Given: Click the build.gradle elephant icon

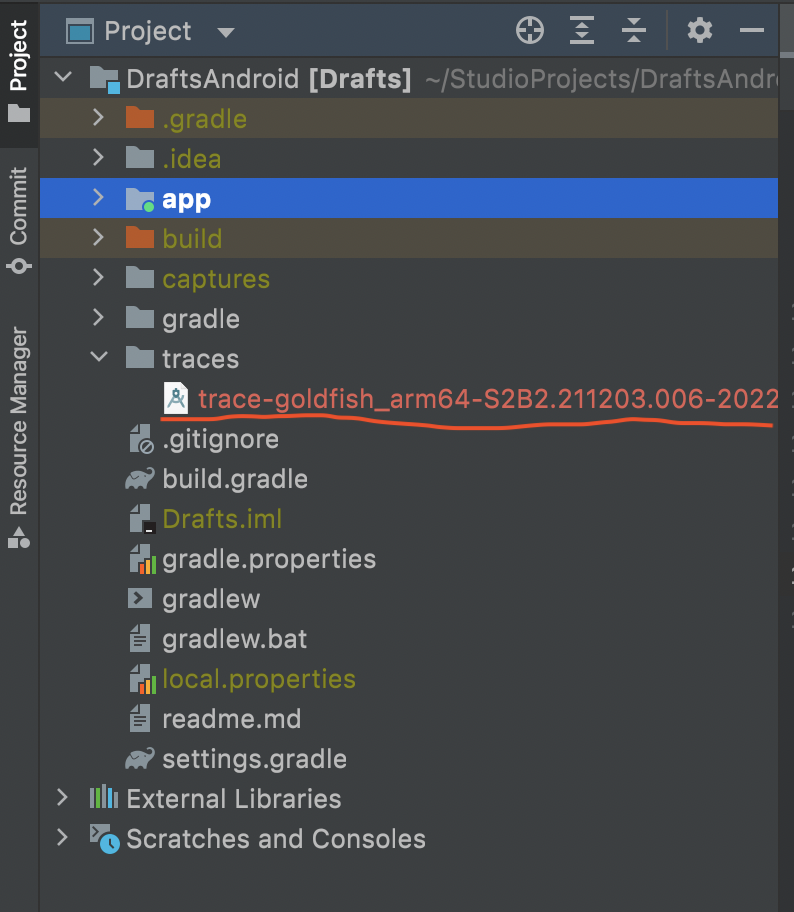Looking at the screenshot, I should (139, 479).
